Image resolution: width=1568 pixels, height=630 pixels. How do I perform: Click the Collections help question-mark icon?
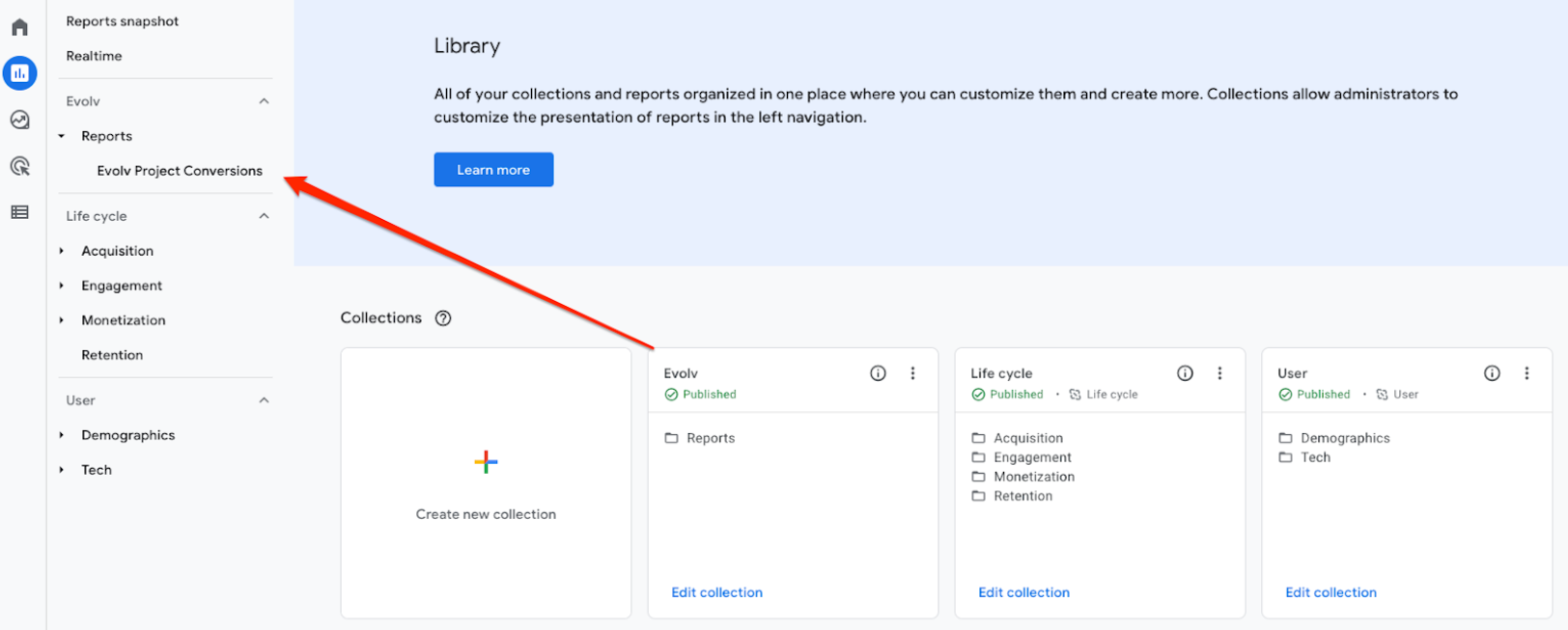coord(443,318)
